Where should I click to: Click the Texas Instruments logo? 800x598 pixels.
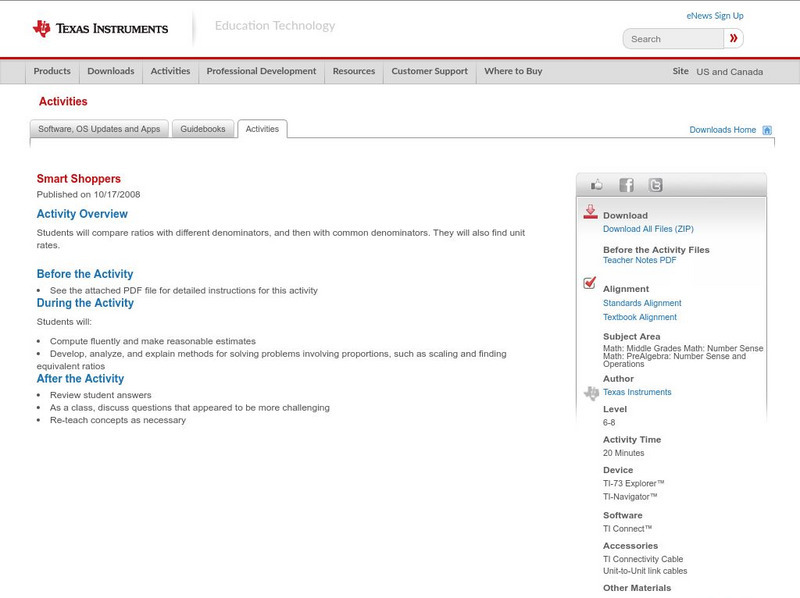(x=100, y=29)
